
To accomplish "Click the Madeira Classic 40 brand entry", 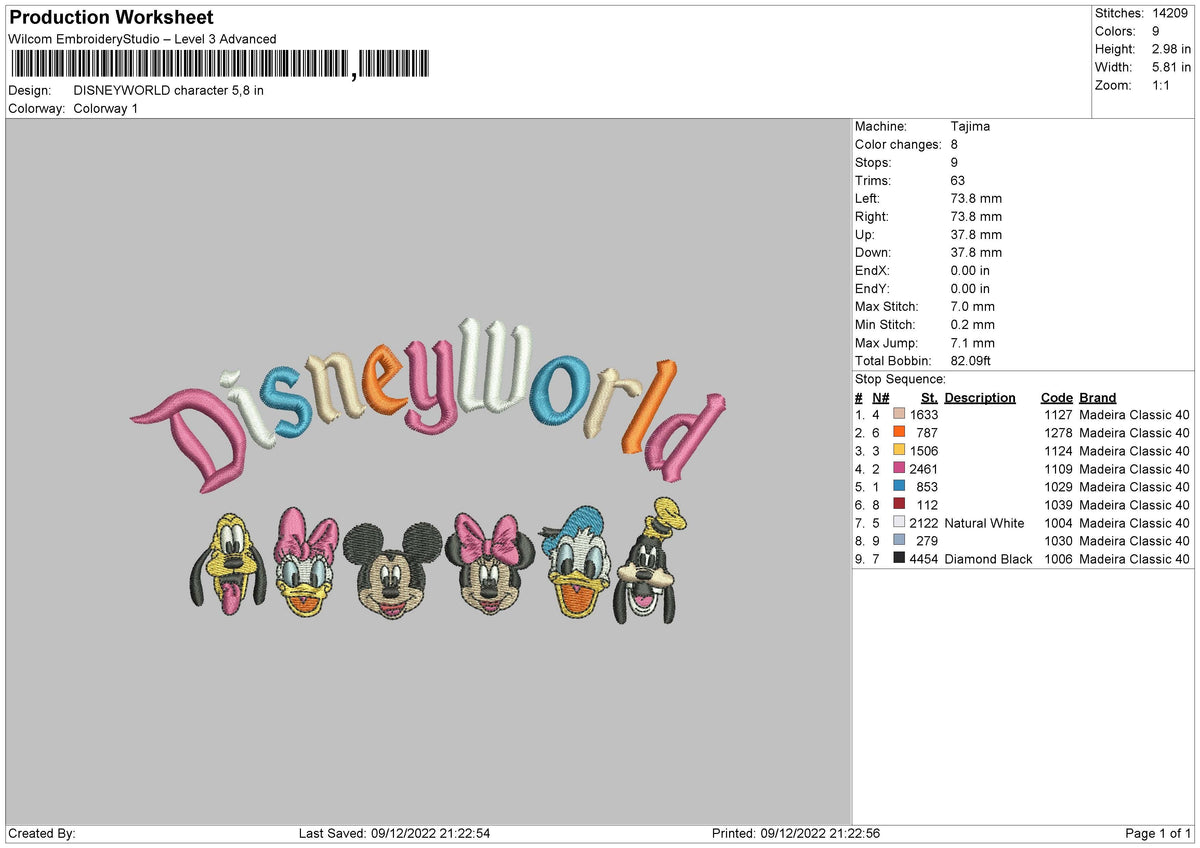I will click(1134, 415).
